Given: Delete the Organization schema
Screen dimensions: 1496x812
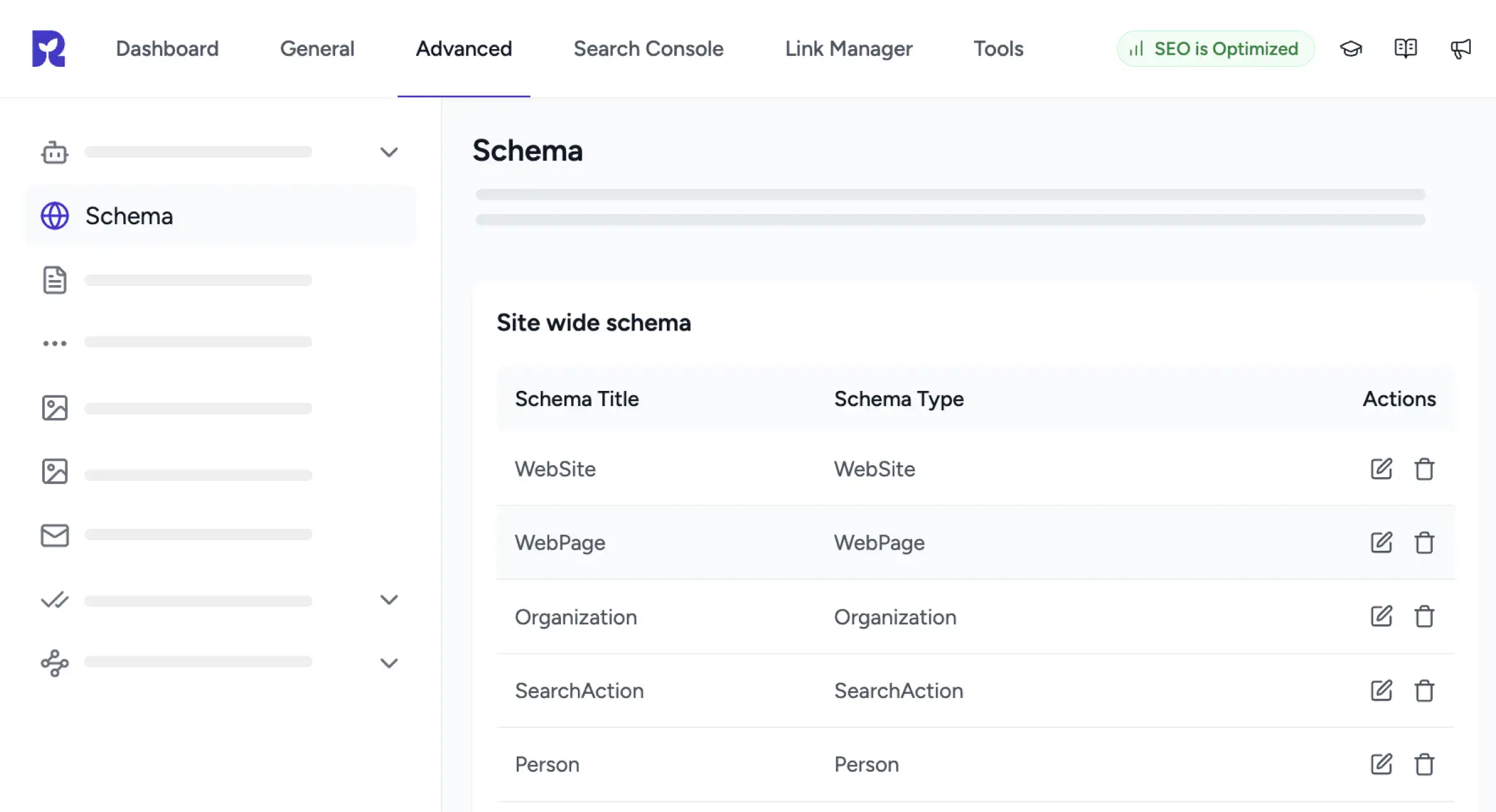Looking at the screenshot, I should click(1424, 616).
